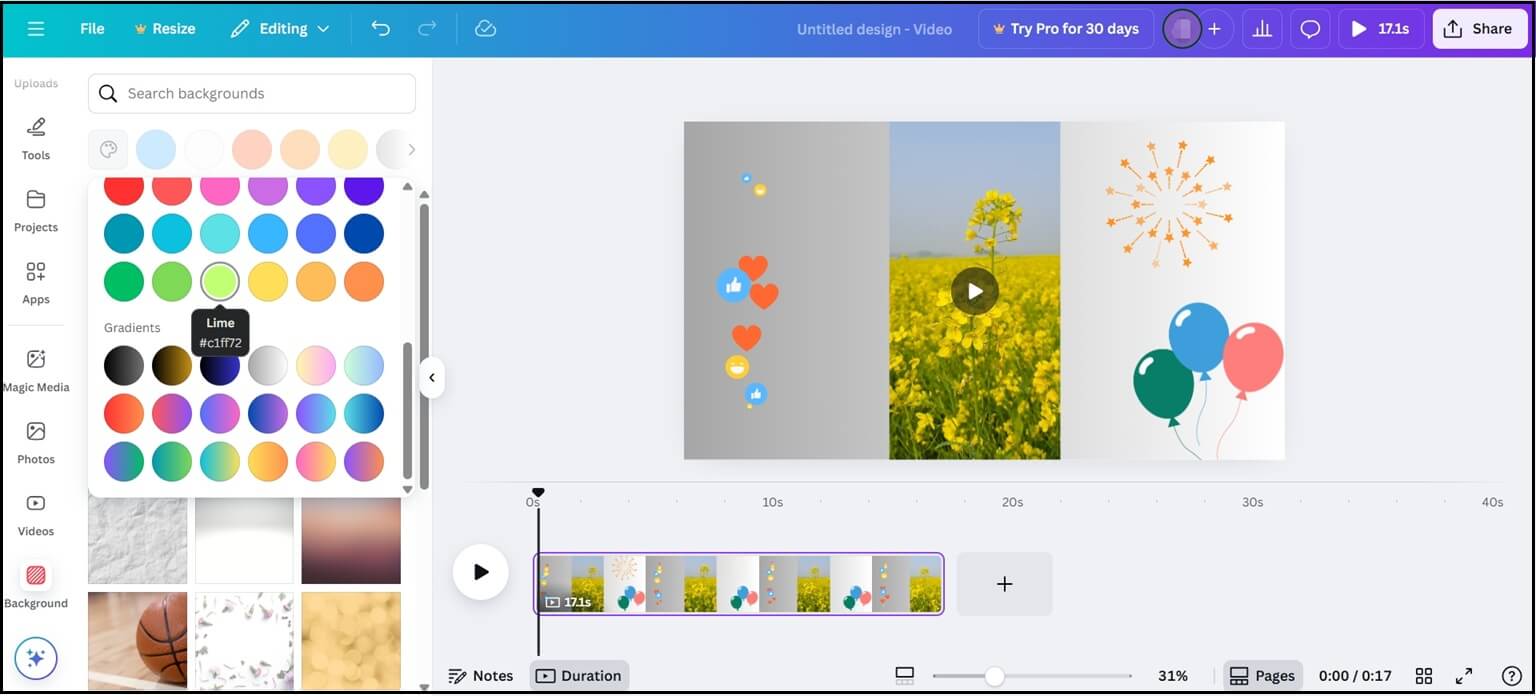This screenshot has height=696, width=1536.
Task: Choose the basketball background thumbnail
Action: coord(137,641)
